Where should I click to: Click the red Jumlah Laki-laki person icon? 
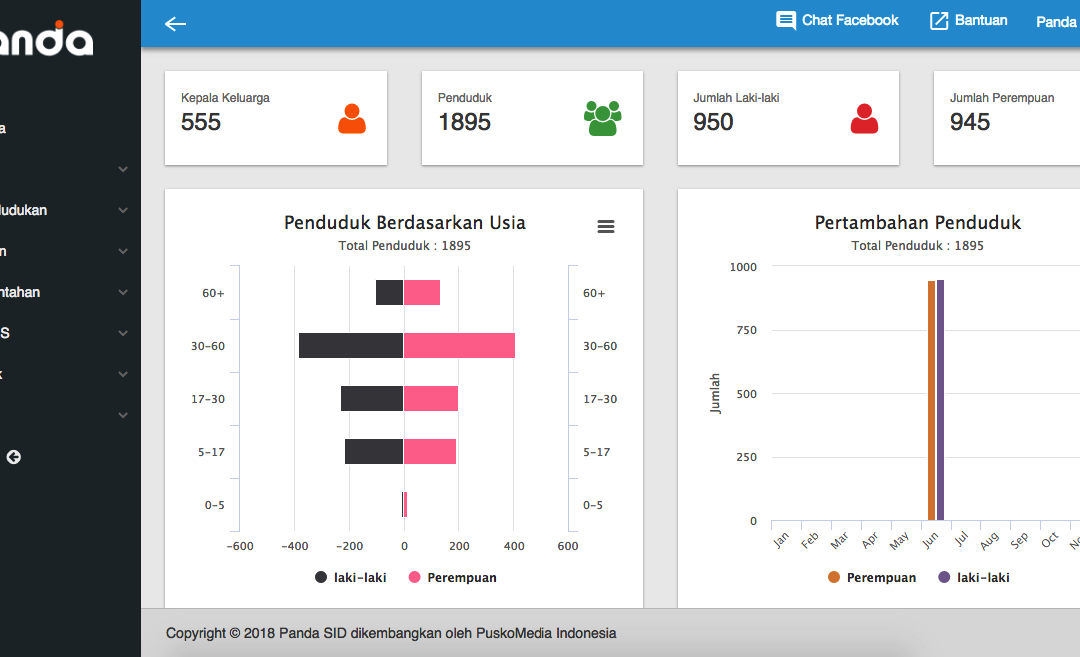click(864, 118)
